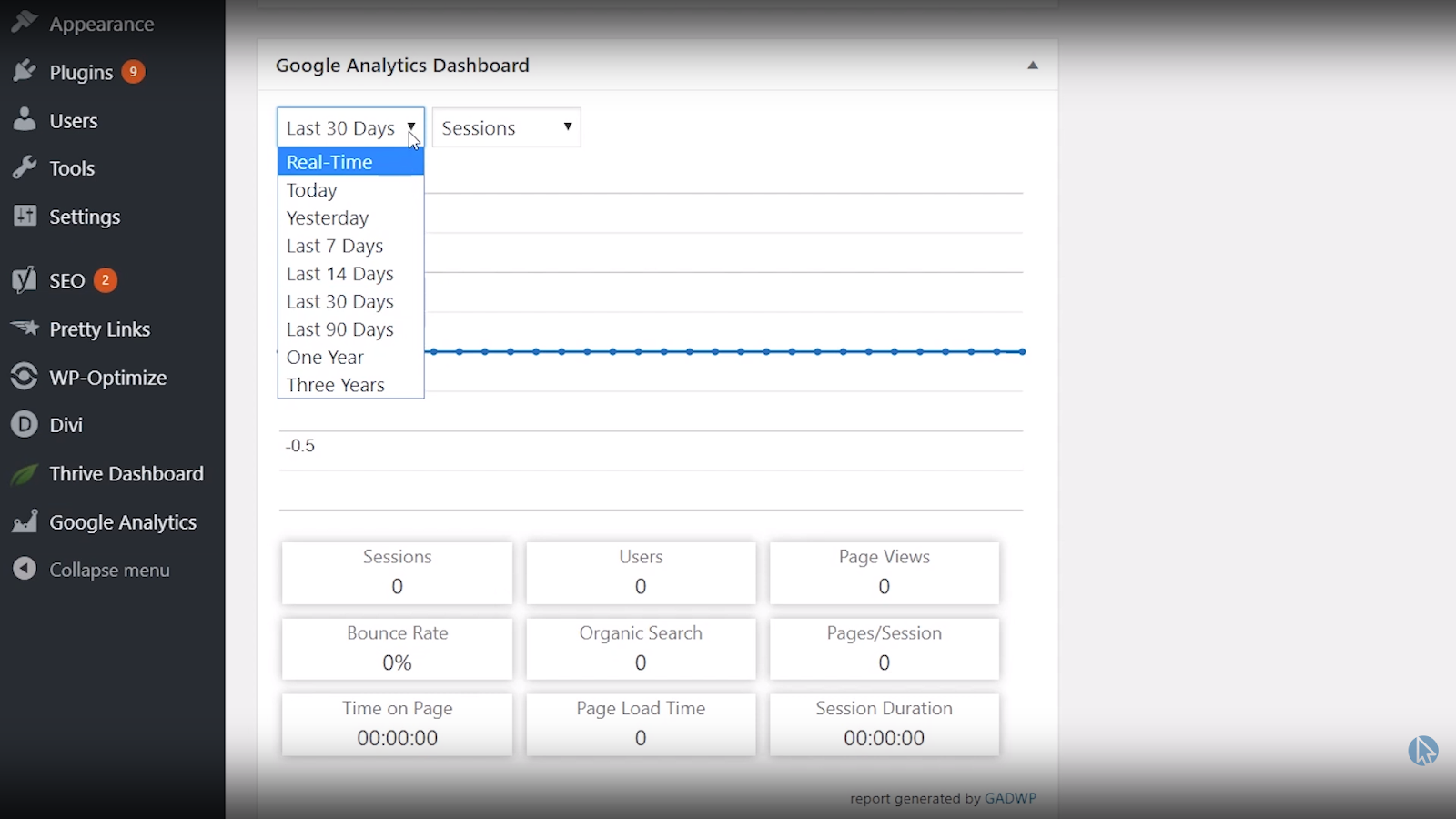Choose Last 14 Days option
1456x819 pixels.
click(350, 274)
